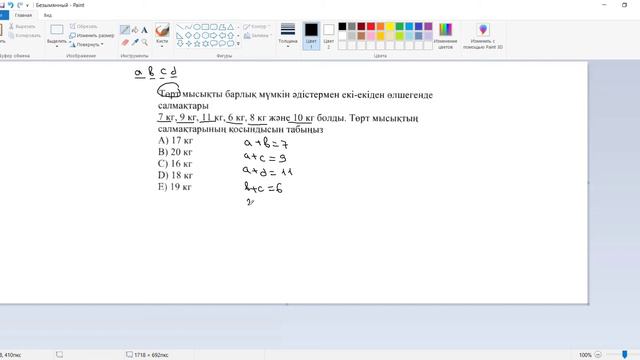The height and width of the screenshot is (360, 640).
Task: Open the File menu tab
Action: tap(3, 15)
